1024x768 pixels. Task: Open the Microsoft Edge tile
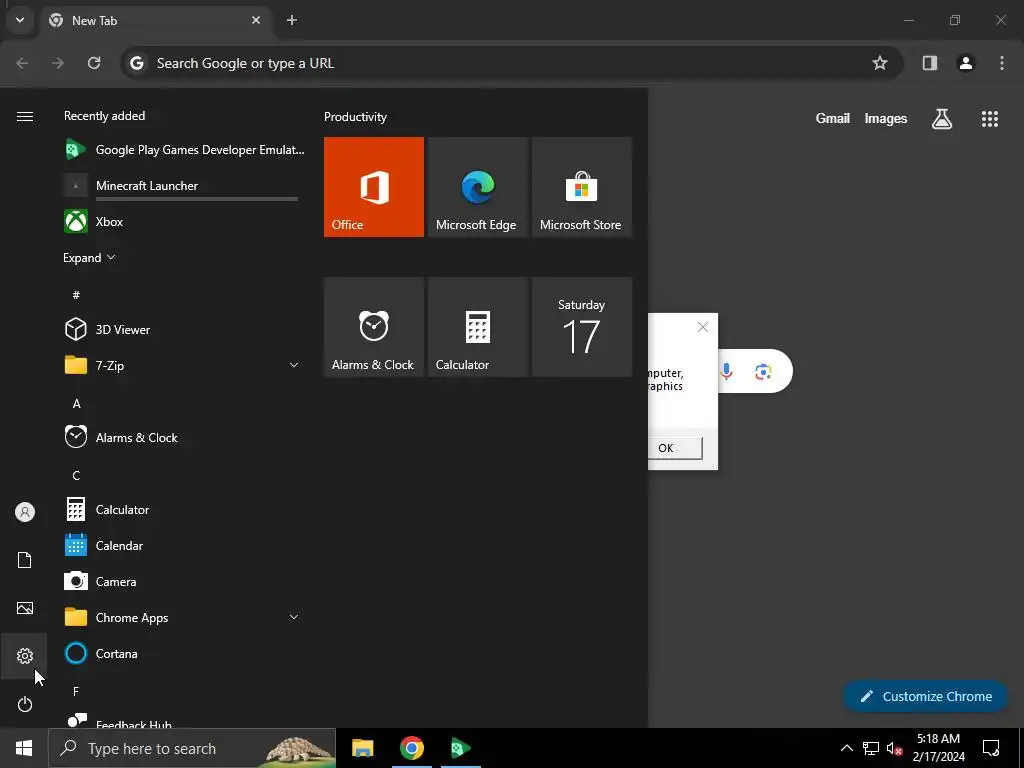click(477, 187)
